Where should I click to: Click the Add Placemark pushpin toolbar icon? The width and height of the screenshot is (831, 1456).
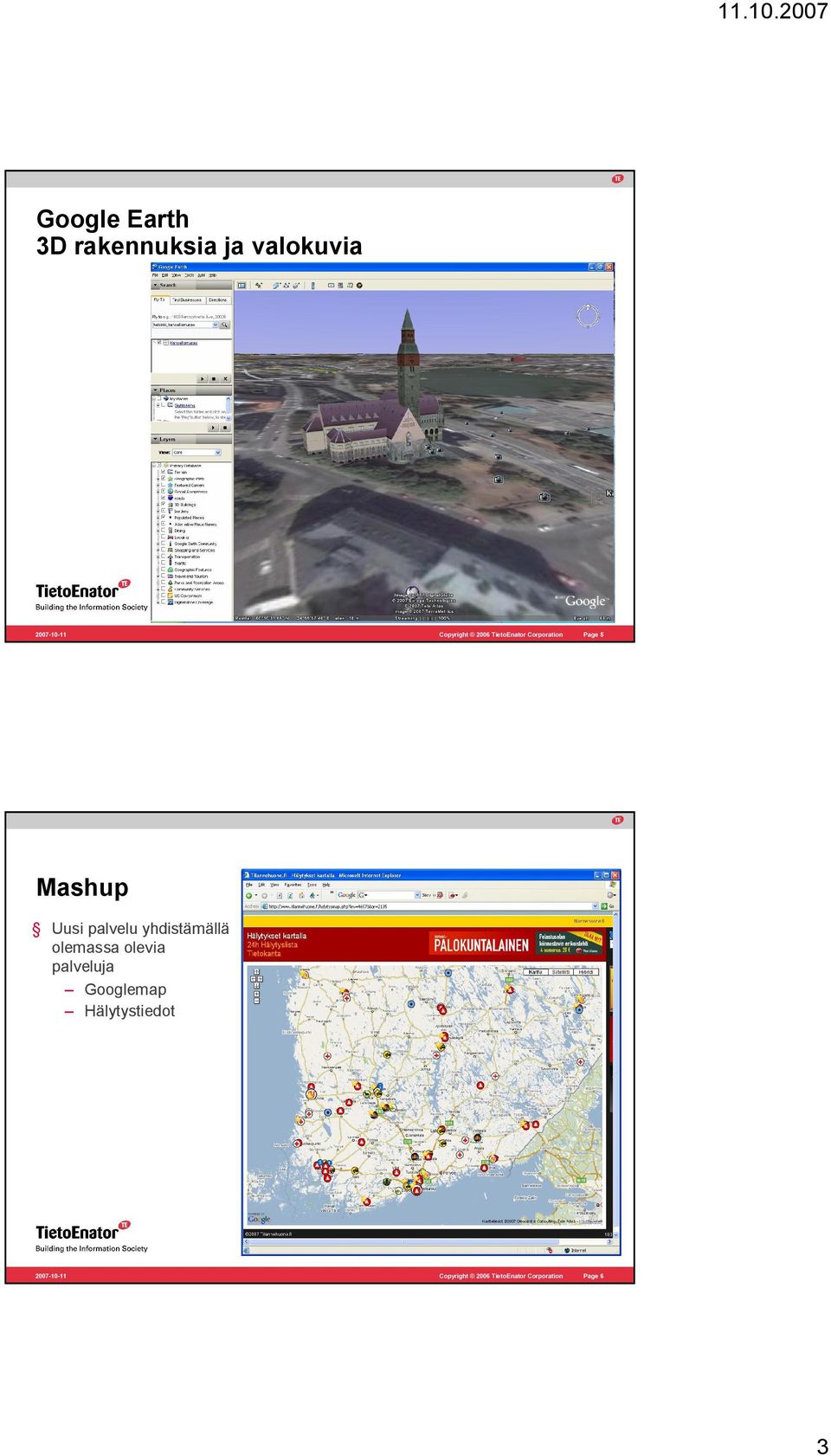click(x=259, y=285)
